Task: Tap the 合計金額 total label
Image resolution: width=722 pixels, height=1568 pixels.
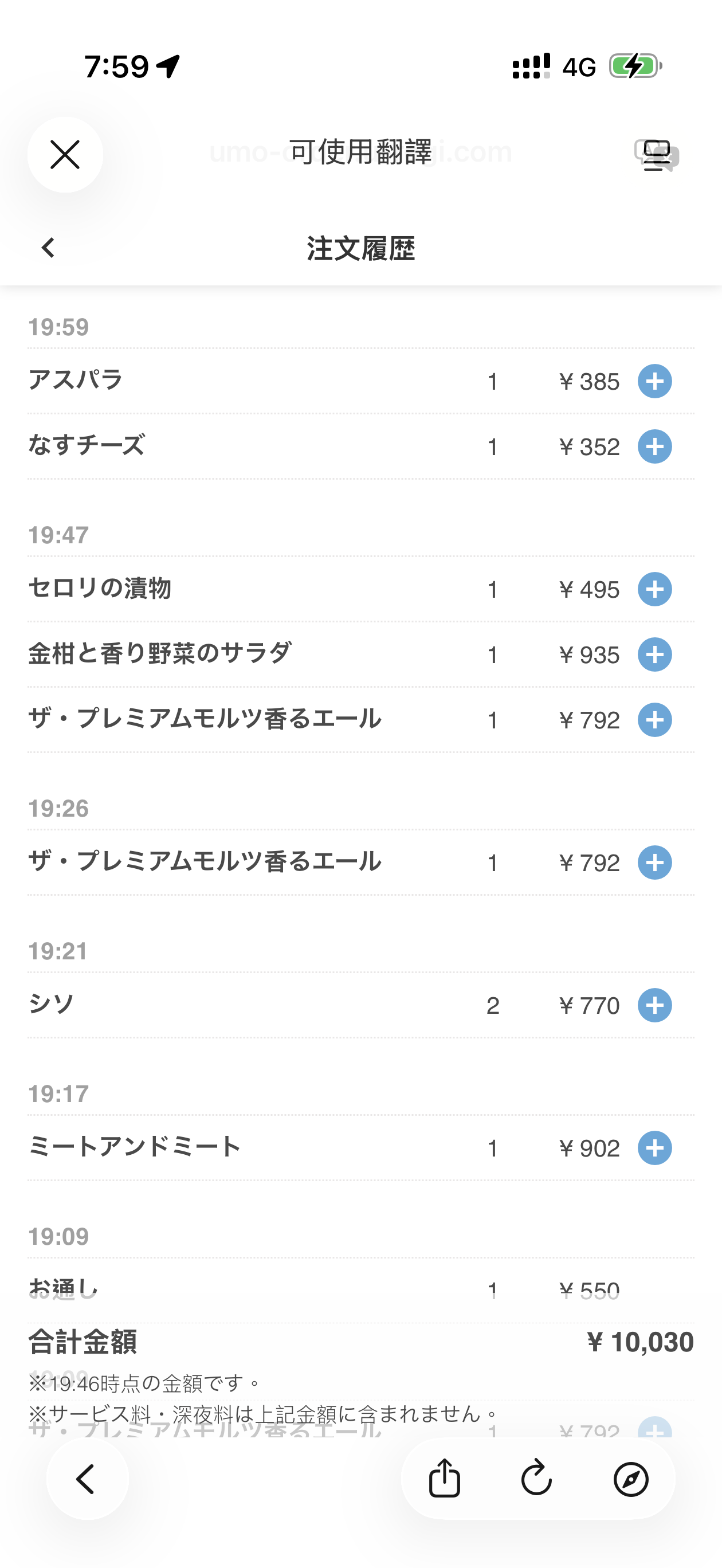Action: 83,1342
